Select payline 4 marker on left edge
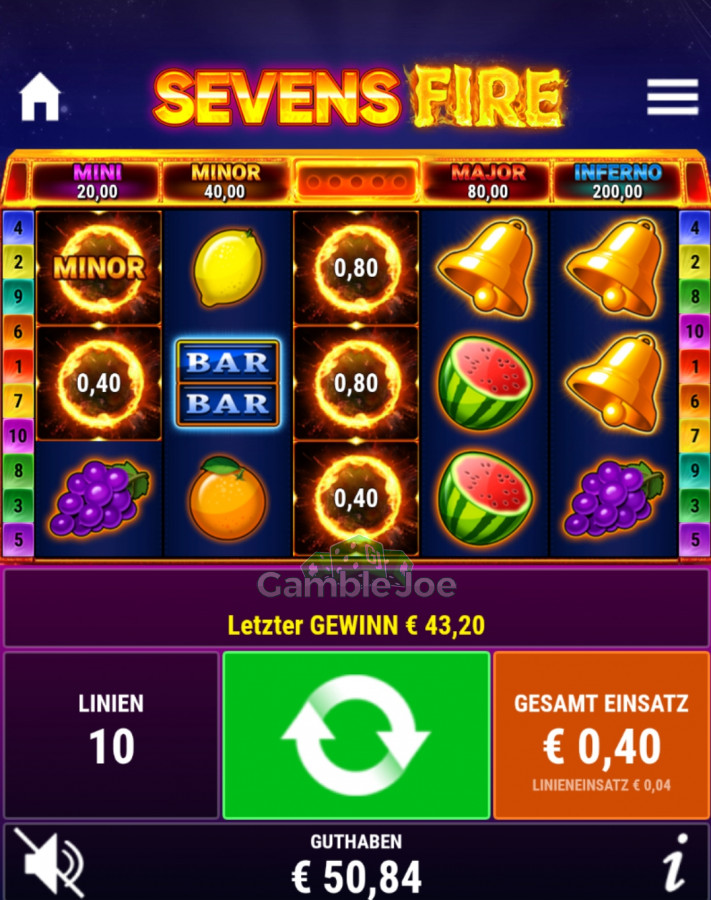Image resolution: width=711 pixels, height=900 pixels. (18, 227)
